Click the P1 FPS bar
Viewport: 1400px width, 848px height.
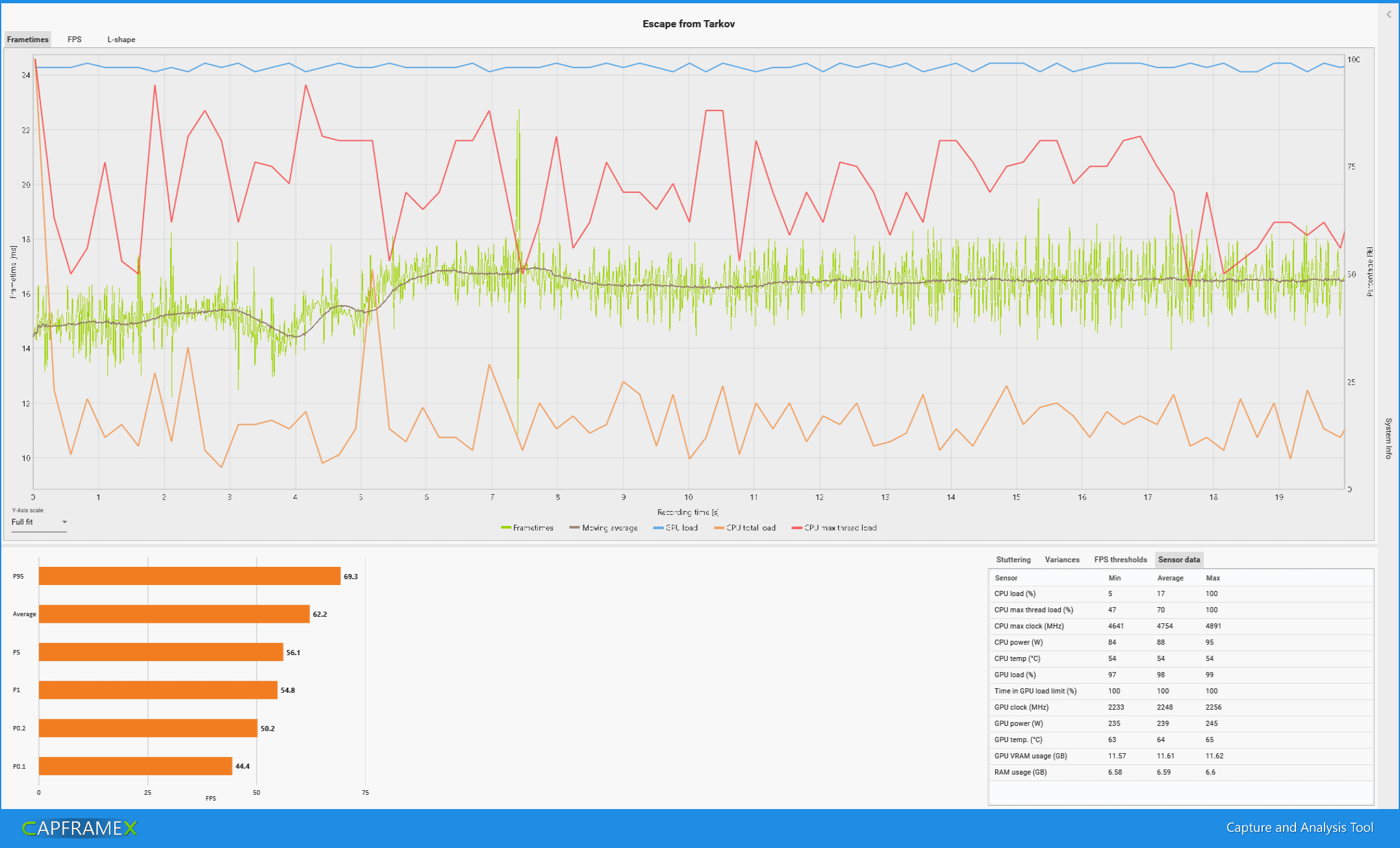point(158,690)
